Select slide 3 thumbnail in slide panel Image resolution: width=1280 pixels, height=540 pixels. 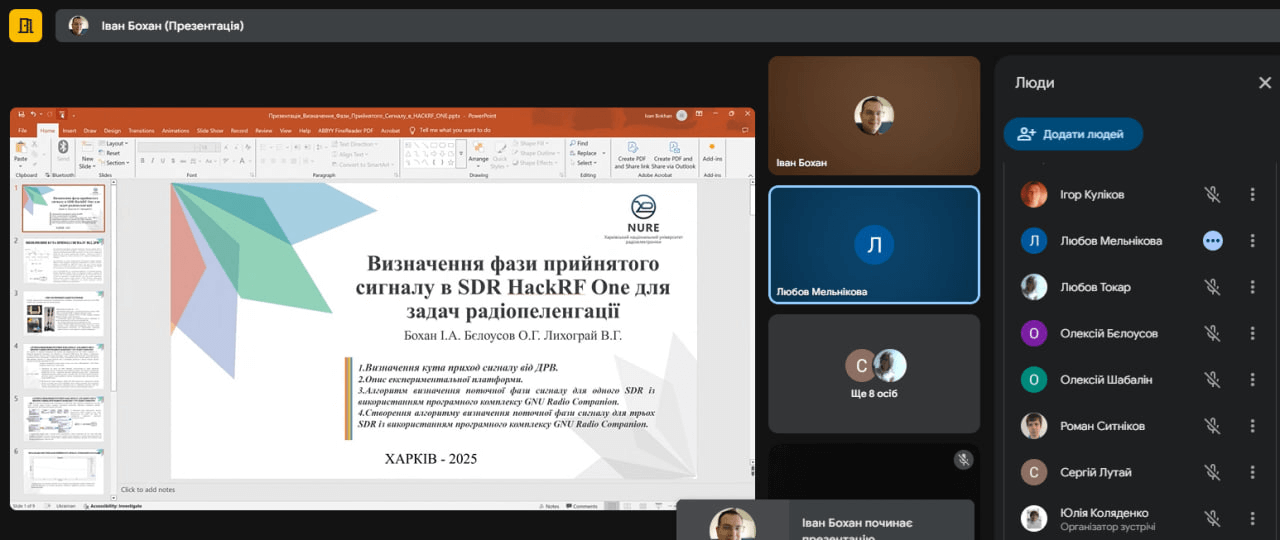[63, 314]
